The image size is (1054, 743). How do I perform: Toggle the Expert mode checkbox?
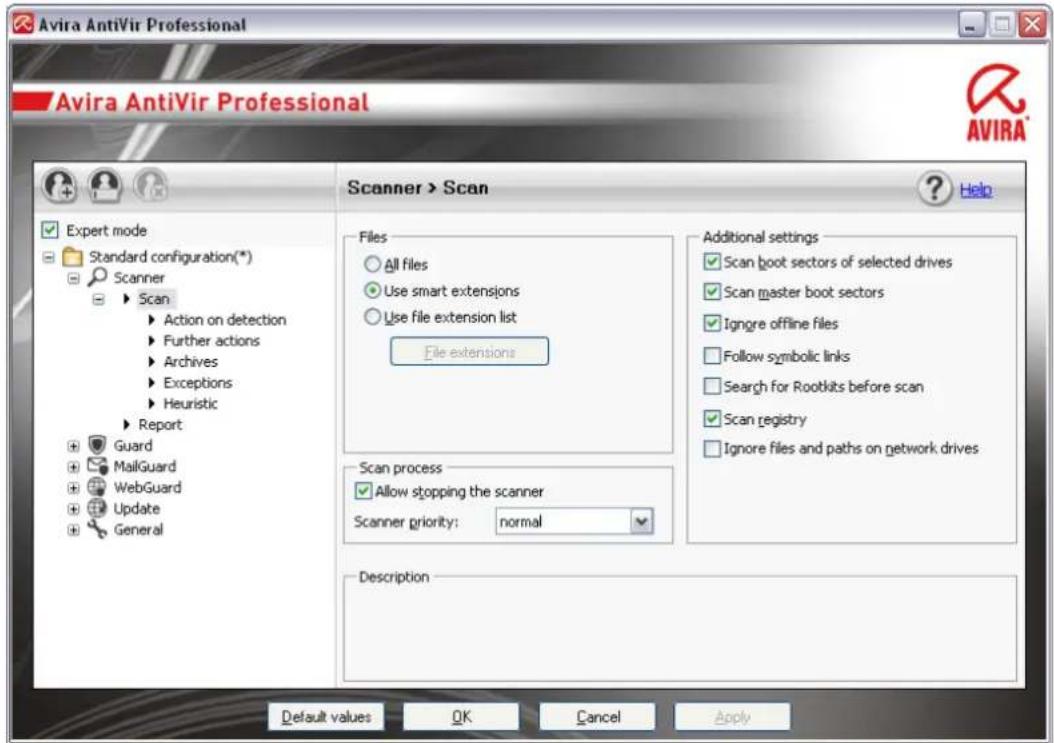50,230
